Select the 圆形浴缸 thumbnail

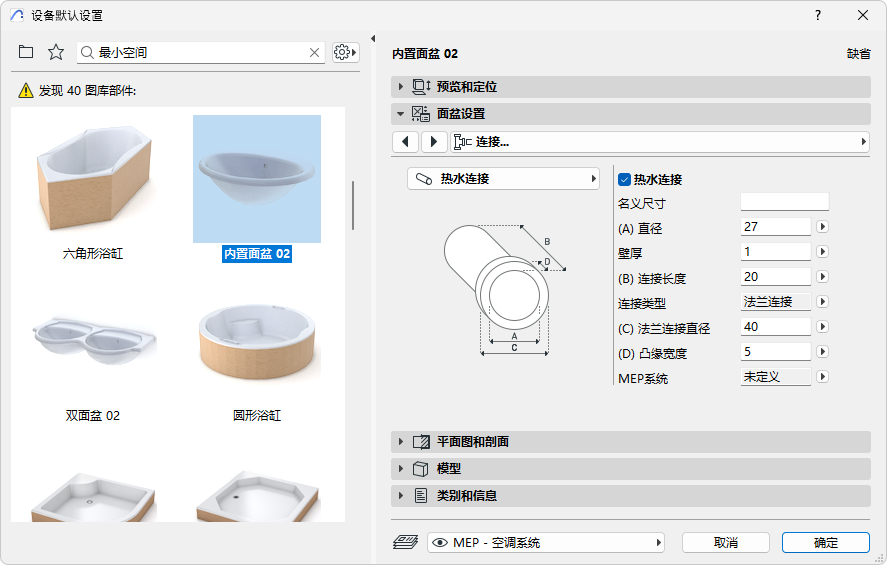(x=257, y=341)
